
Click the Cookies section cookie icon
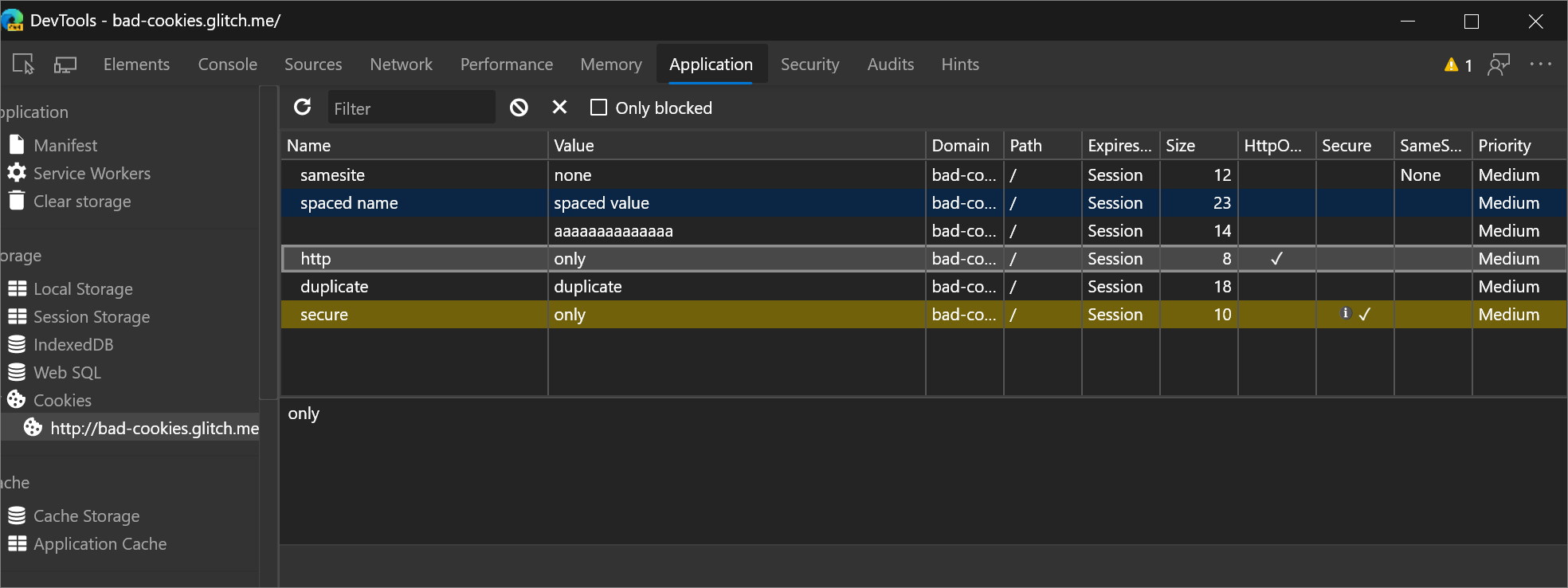pos(17,399)
